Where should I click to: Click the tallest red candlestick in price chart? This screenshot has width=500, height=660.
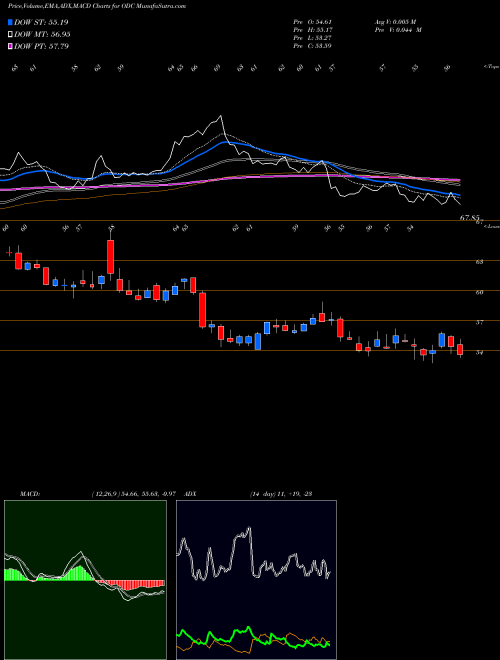pyautogui.click(x=202, y=310)
